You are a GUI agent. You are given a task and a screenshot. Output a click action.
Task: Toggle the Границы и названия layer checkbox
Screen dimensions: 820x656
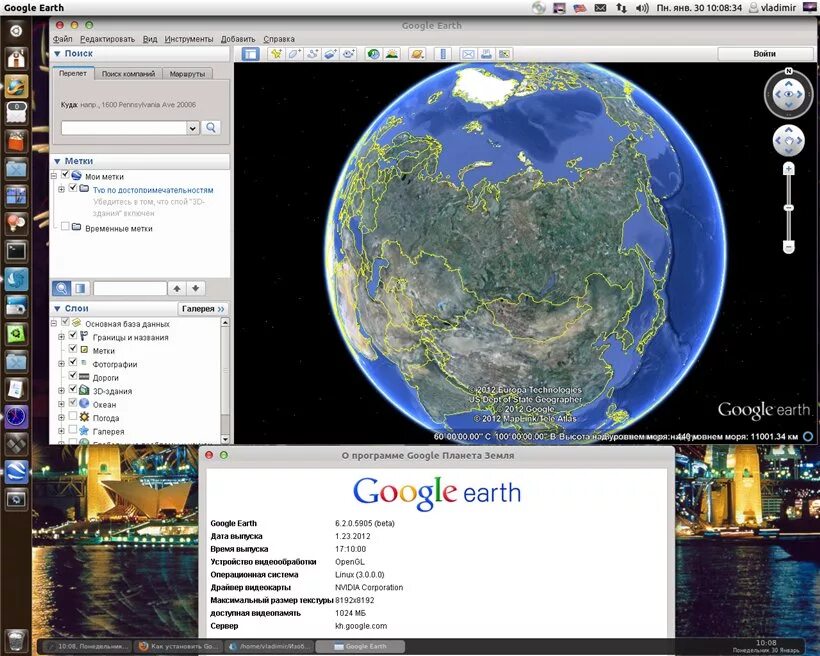(x=73, y=335)
